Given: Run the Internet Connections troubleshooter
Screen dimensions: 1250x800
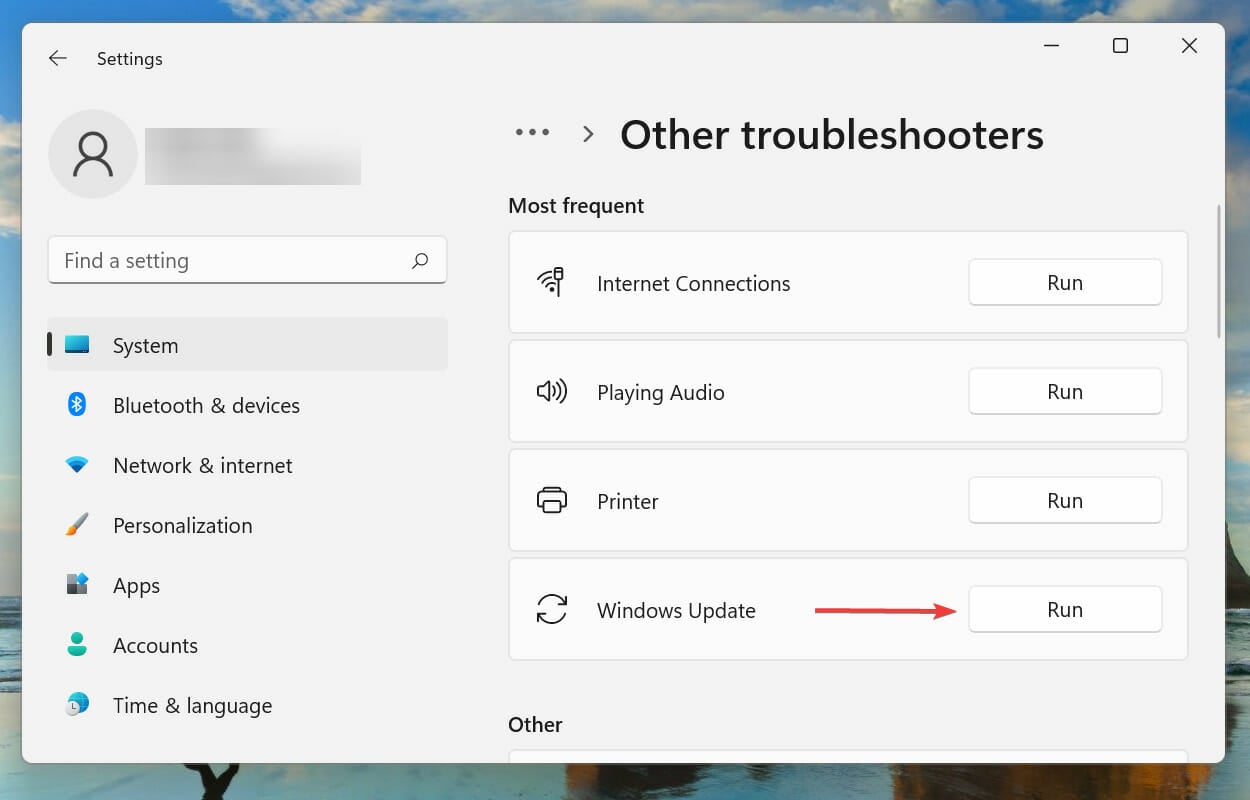Looking at the screenshot, I should coord(1065,283).
